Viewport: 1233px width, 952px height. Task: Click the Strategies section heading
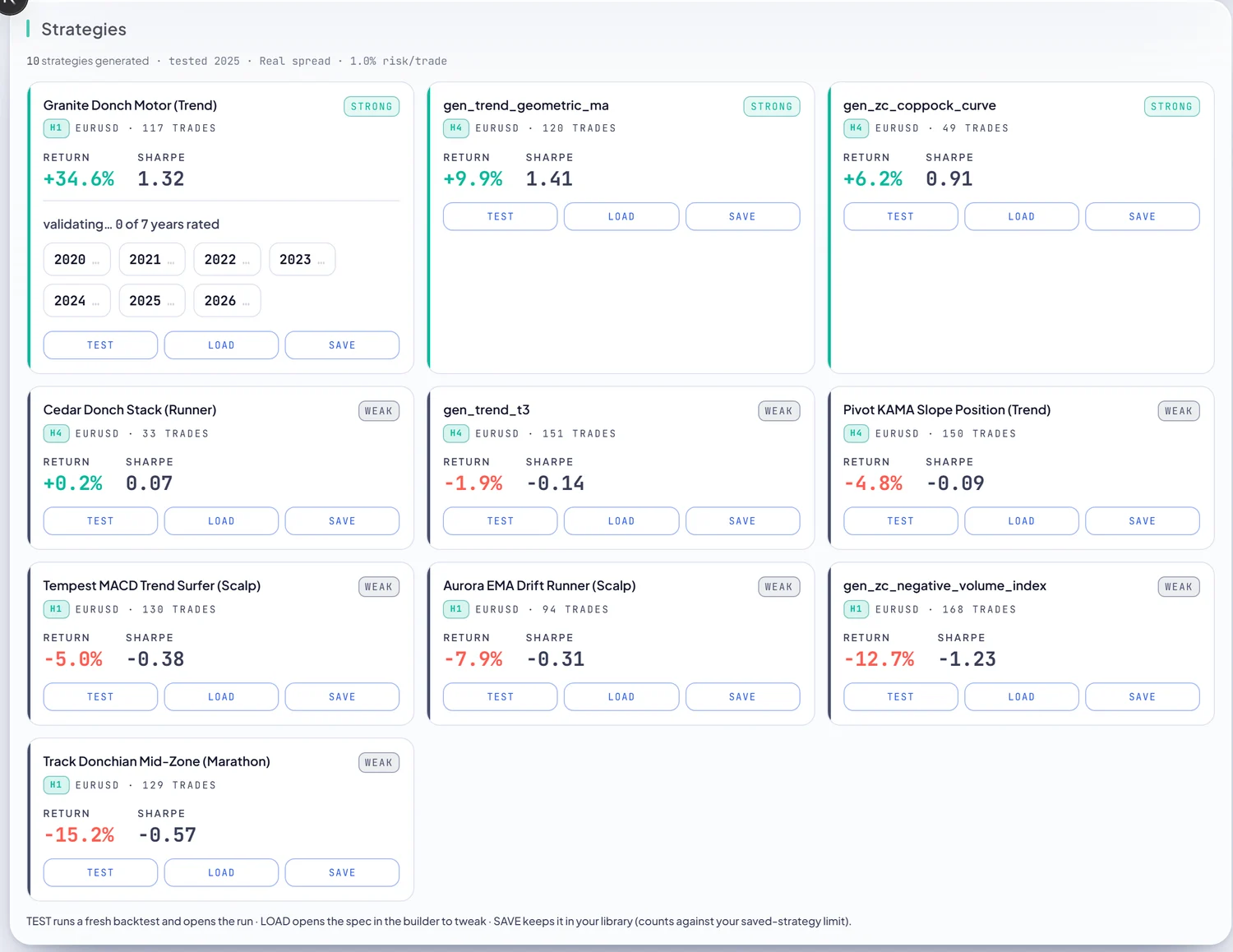[84, 30]
